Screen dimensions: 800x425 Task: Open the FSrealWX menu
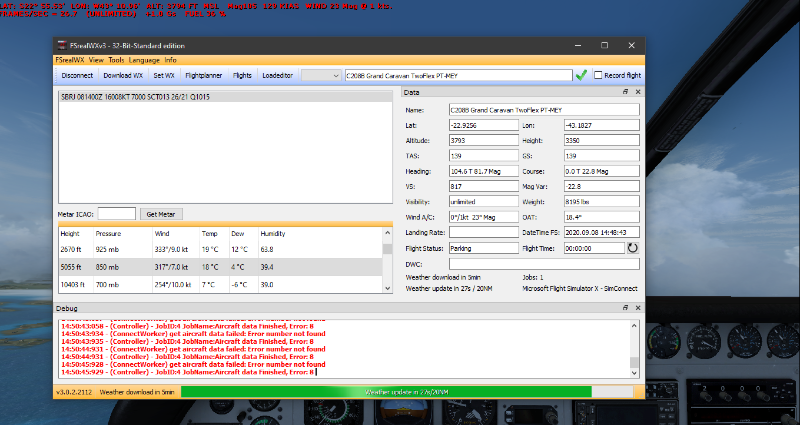70,60
